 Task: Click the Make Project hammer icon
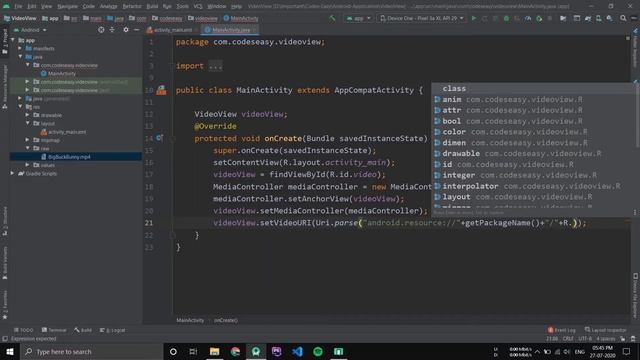click(332, 18)
